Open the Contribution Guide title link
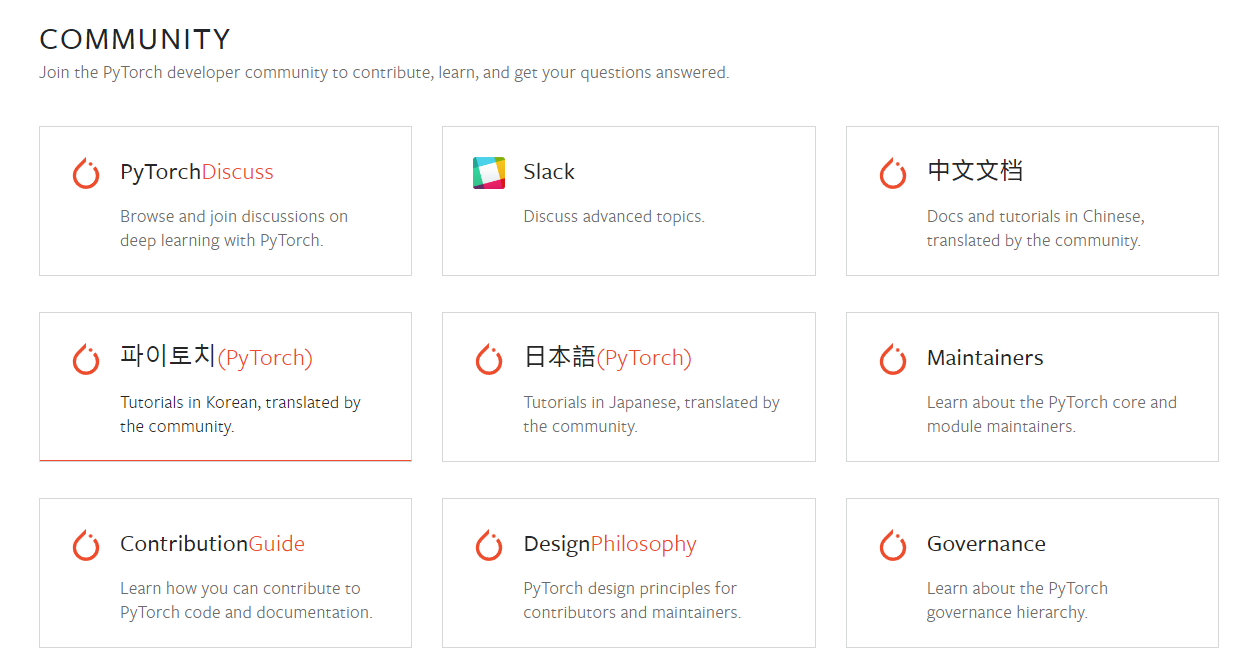This screenshot has width=1238, height=670. click(212, 544)
